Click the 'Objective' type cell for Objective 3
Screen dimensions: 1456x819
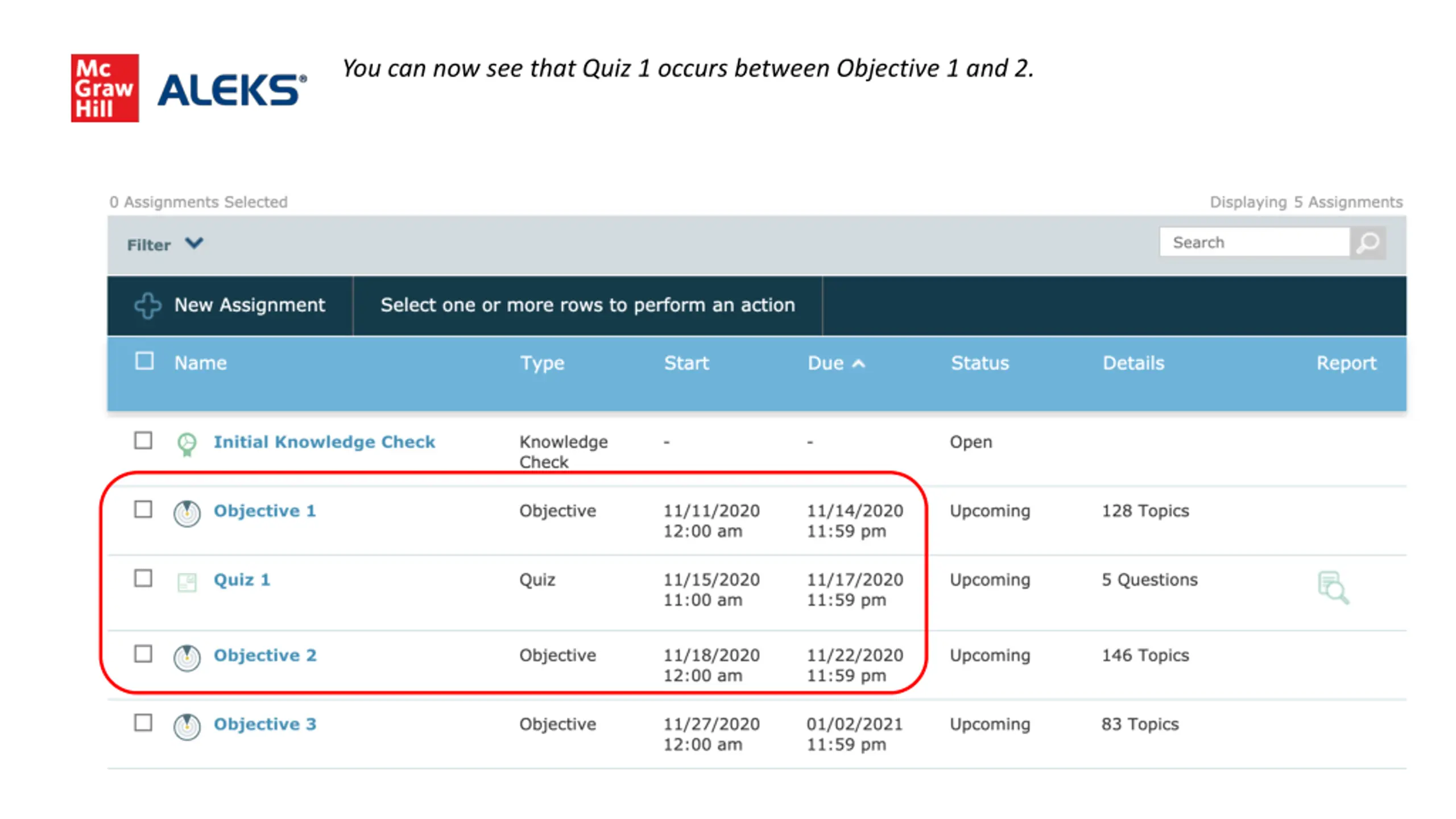(557, 725)
